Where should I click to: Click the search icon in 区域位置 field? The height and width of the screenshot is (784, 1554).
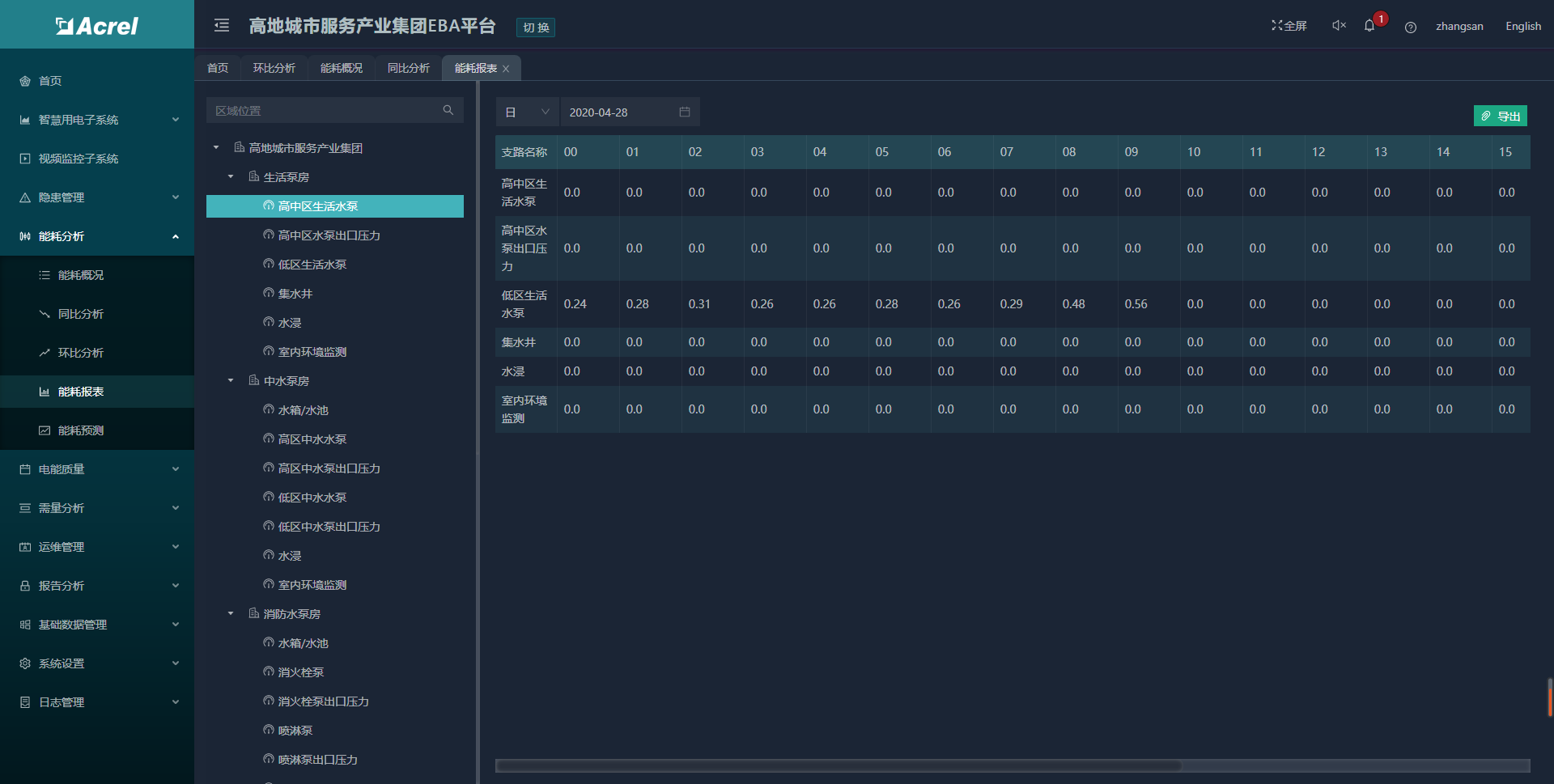click(x=448, y=110)
